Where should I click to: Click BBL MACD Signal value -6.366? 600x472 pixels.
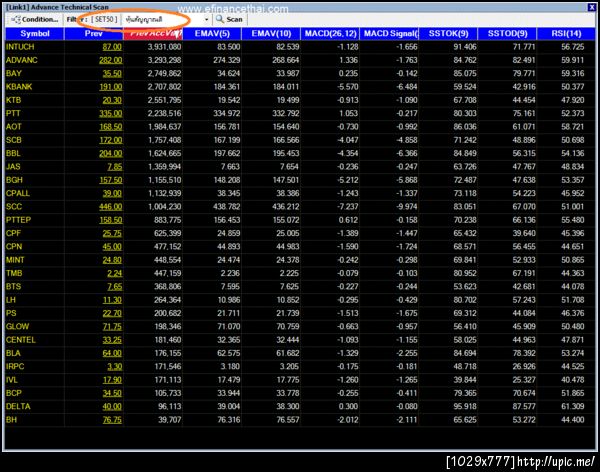(x=406, y=154)
